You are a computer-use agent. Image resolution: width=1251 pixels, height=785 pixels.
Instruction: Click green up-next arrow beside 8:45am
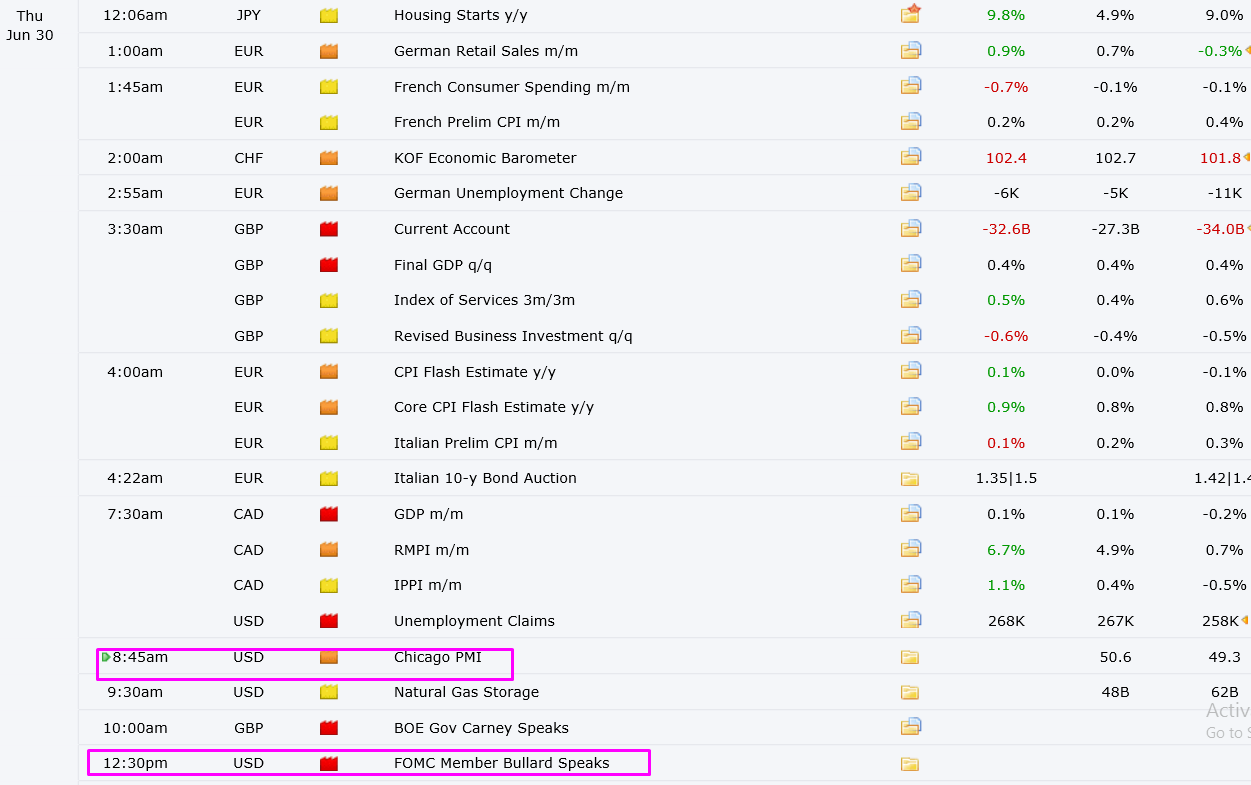106,657
